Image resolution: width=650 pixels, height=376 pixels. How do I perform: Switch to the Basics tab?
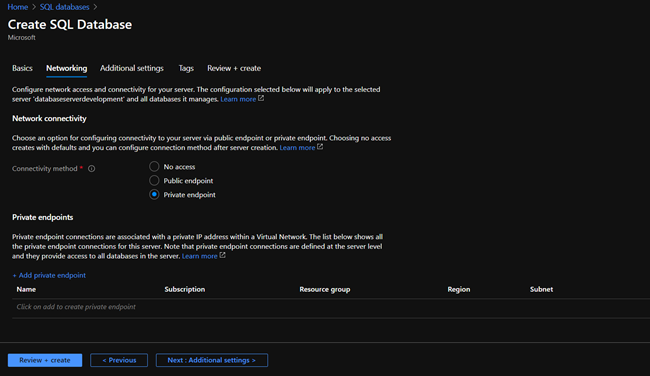22,68
